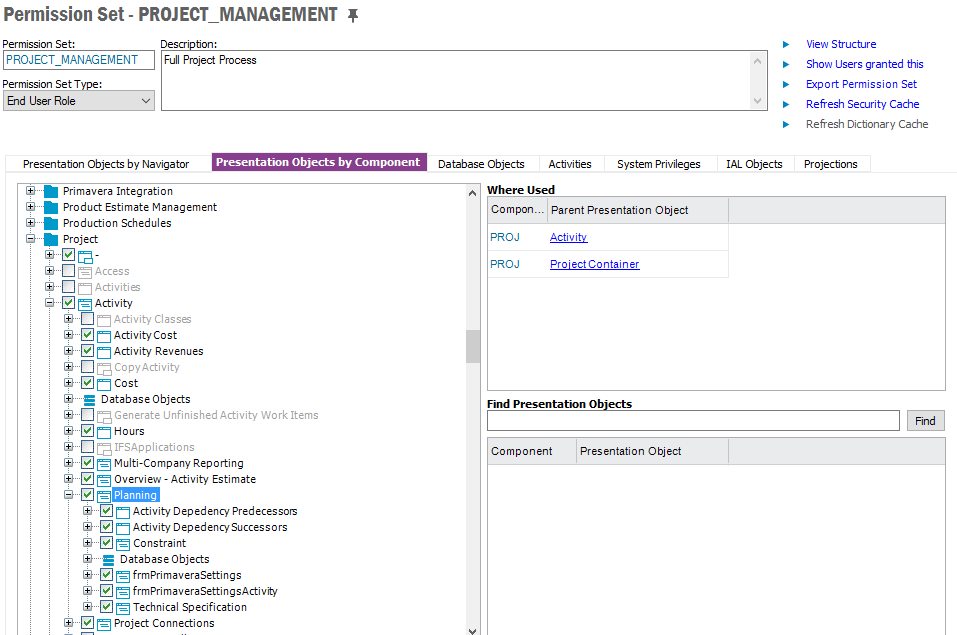Screen dimensions: 957x635
Task: Click the form icon next to Hours
Action: pos(104,431)
